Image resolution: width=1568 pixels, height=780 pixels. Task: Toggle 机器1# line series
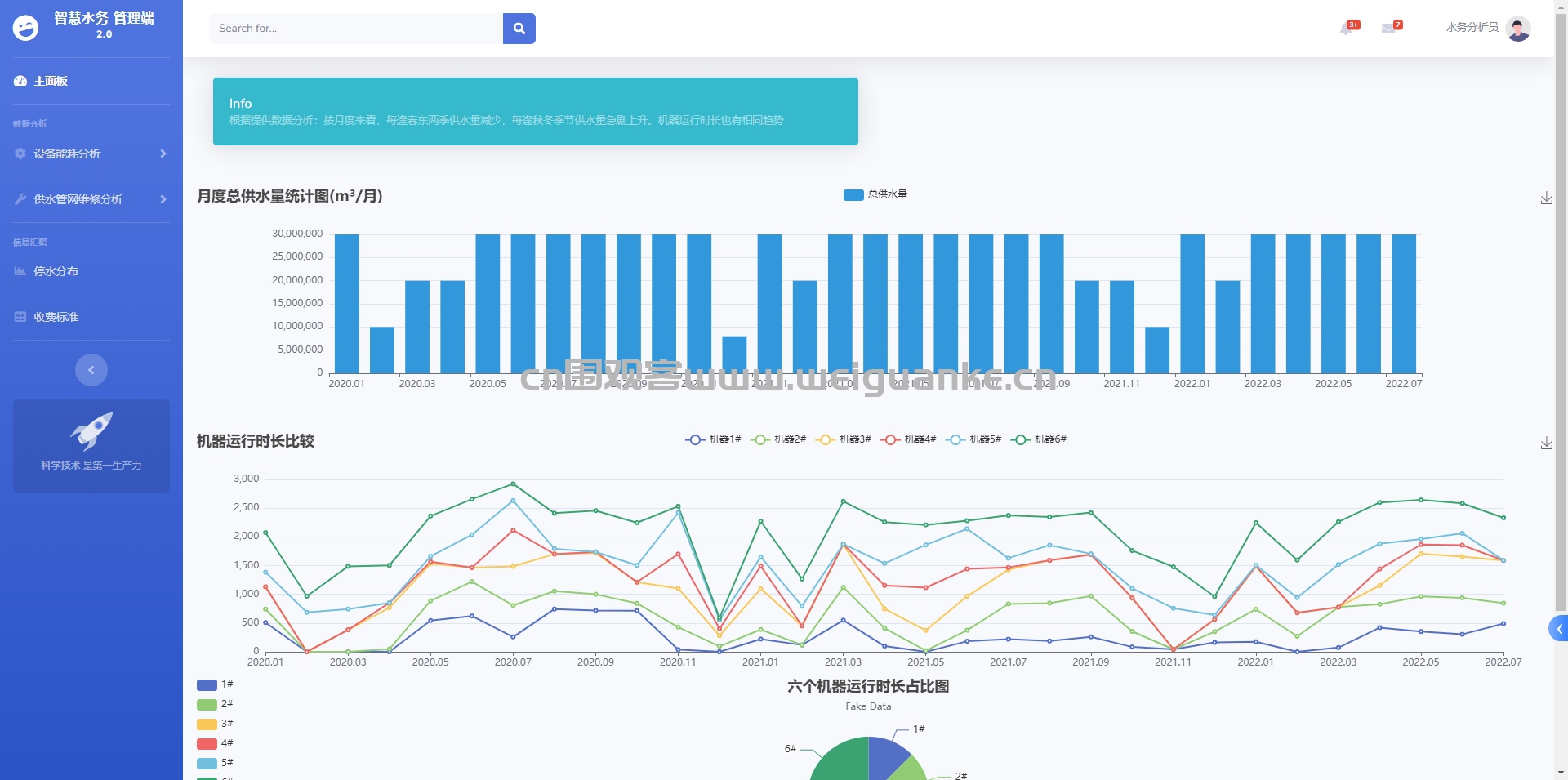point(713,439)
